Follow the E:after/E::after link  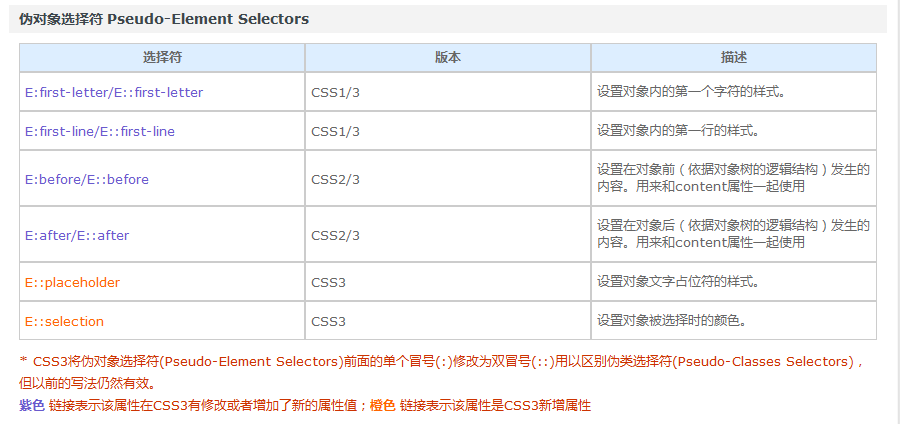[77, 235]
